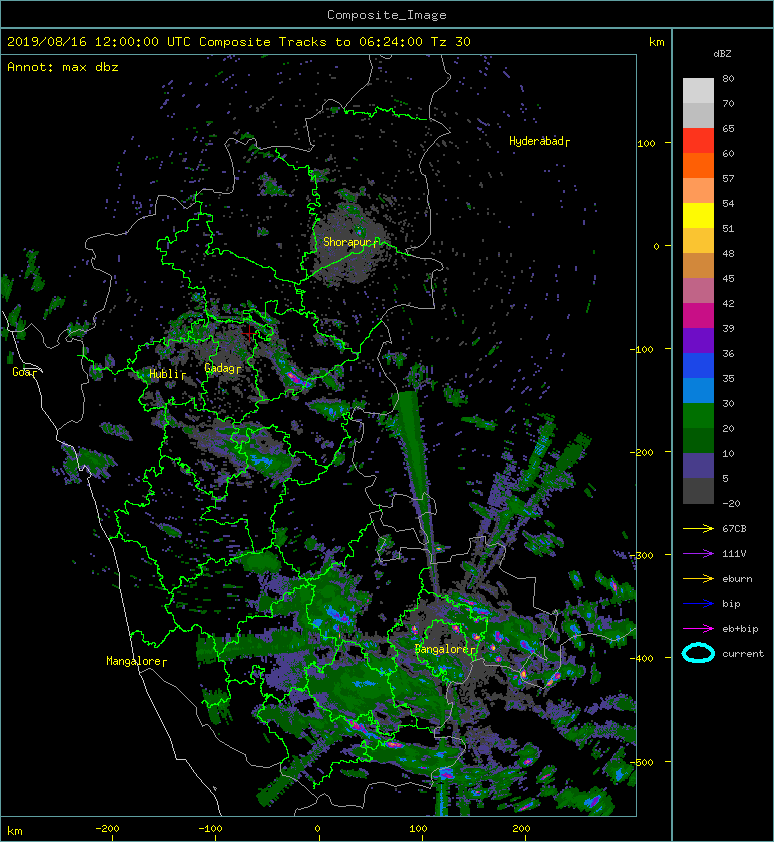Click the Bangalore city label
This screenshot has width=774, height=842.
click(x=445, y=649)
